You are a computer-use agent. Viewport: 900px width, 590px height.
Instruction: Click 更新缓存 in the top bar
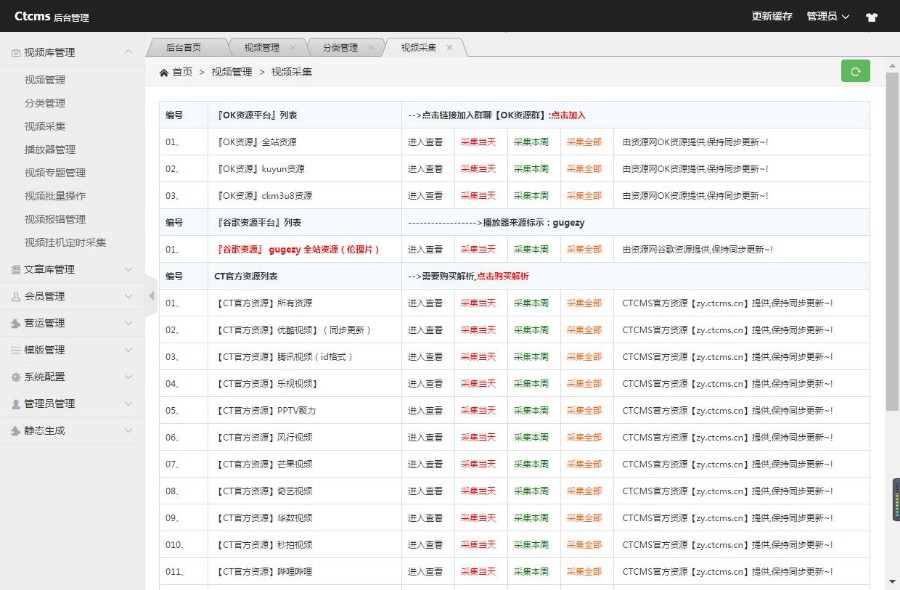(772, 17)
